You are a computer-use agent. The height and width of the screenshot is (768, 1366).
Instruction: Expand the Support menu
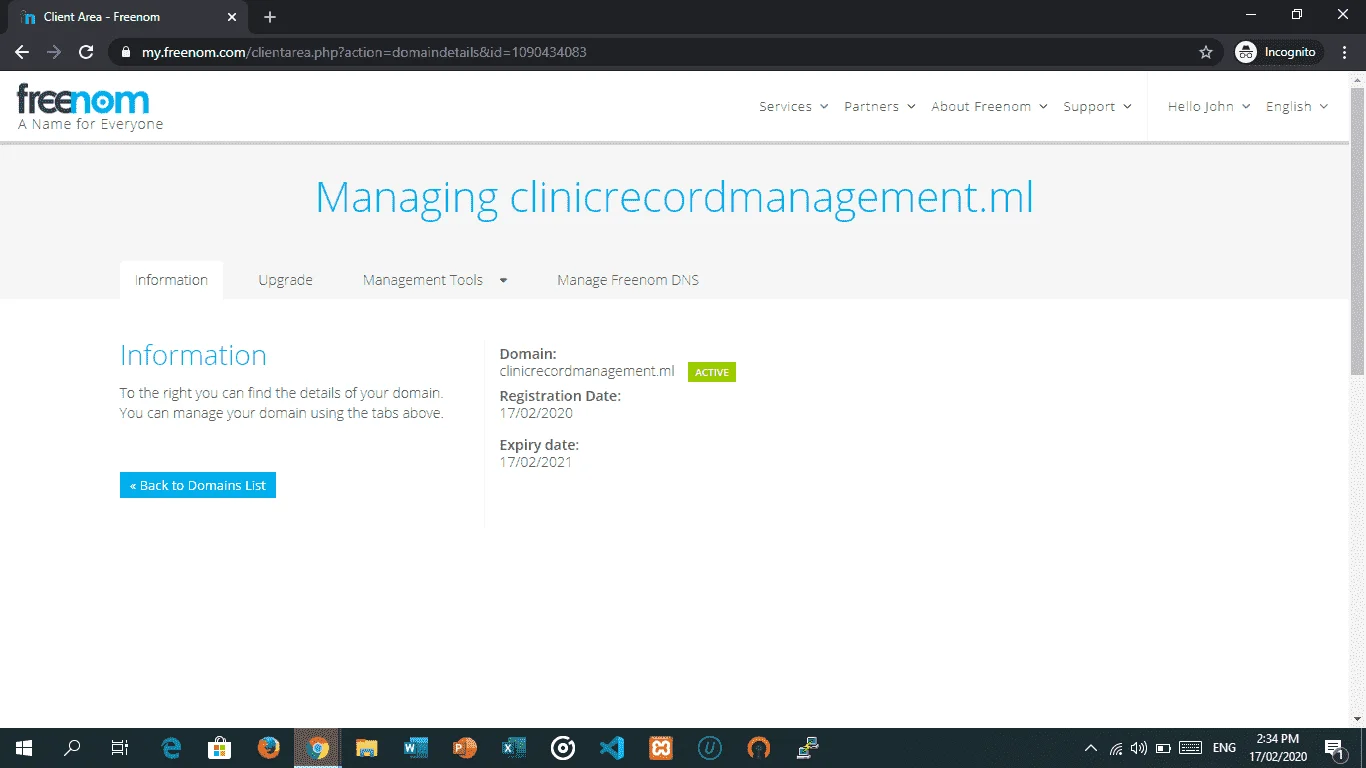[1098, 106]
